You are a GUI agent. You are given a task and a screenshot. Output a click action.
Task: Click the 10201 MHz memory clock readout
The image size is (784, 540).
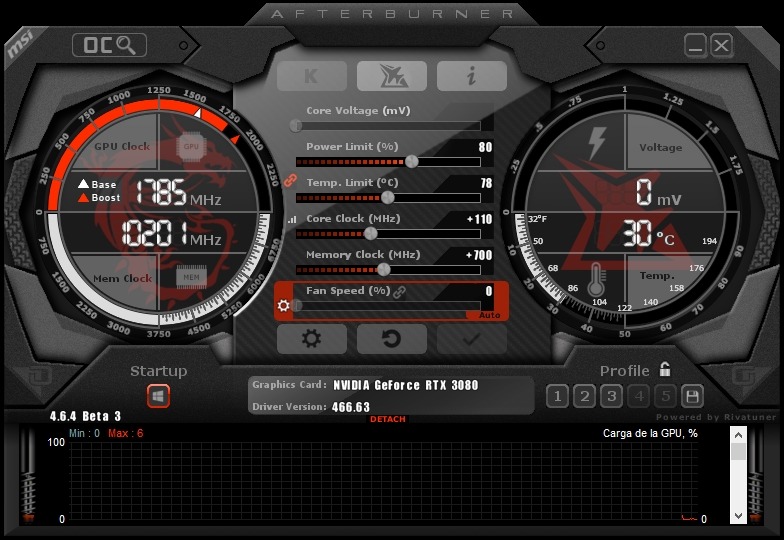(172, 234)
